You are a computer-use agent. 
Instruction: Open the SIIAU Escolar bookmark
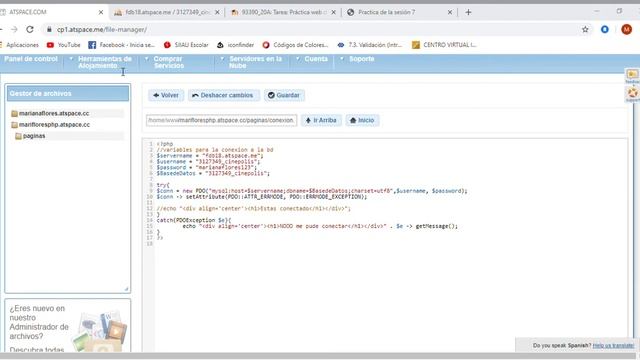[x=186, y=45]
